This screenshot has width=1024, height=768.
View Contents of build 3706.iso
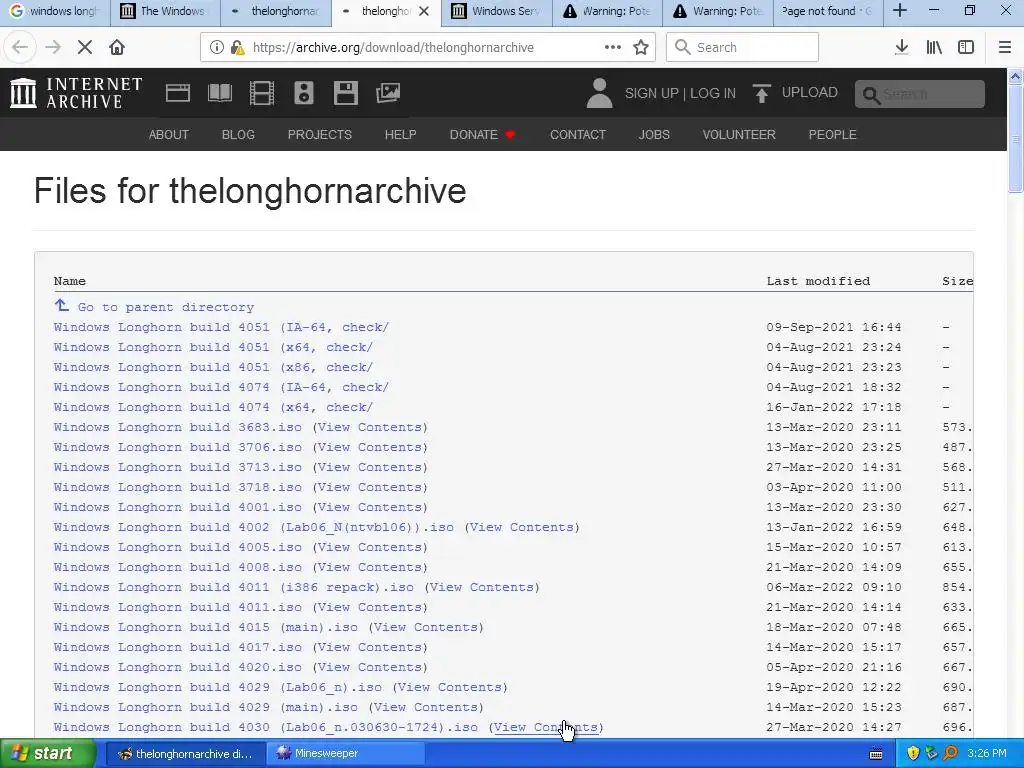click(x=370, y=447)
